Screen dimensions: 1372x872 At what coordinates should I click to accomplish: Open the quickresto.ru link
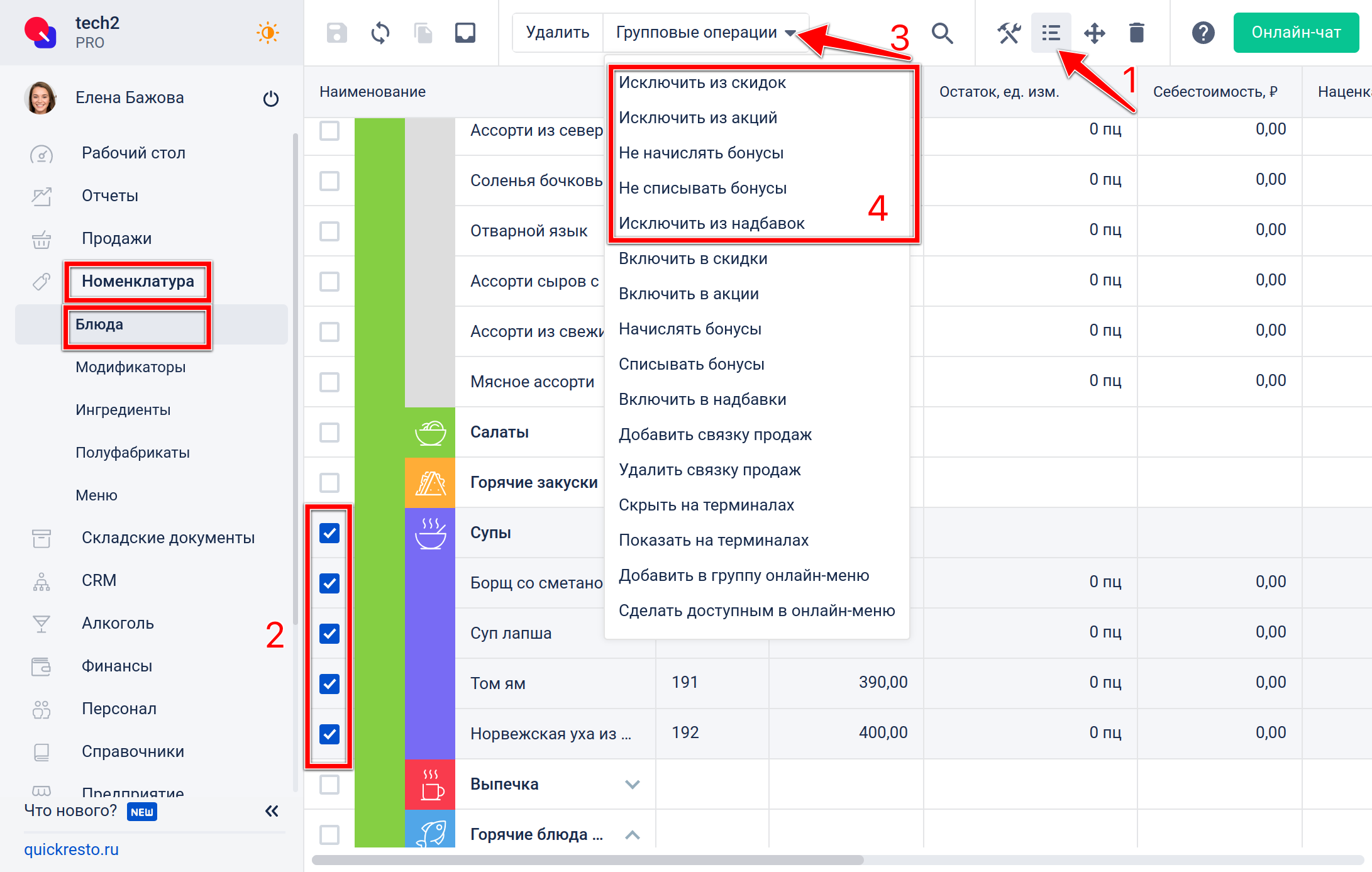[71, 849]
